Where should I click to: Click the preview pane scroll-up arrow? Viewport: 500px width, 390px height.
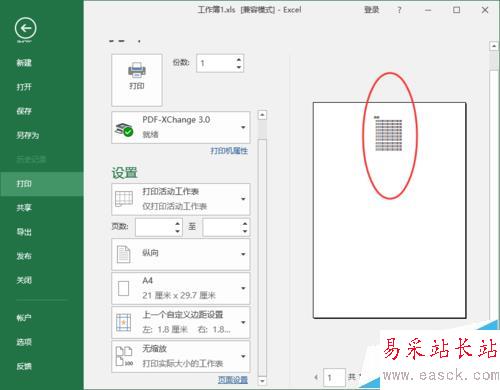pos(494,46)
